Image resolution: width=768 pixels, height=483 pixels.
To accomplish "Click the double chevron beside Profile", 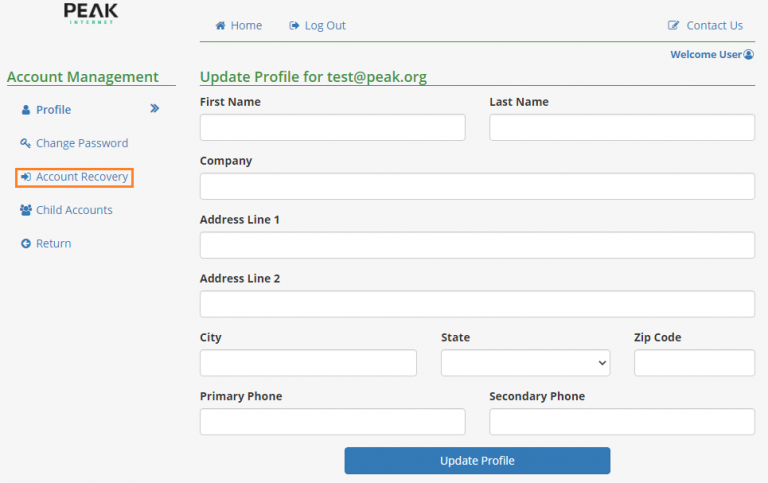I will coord(154,109).
